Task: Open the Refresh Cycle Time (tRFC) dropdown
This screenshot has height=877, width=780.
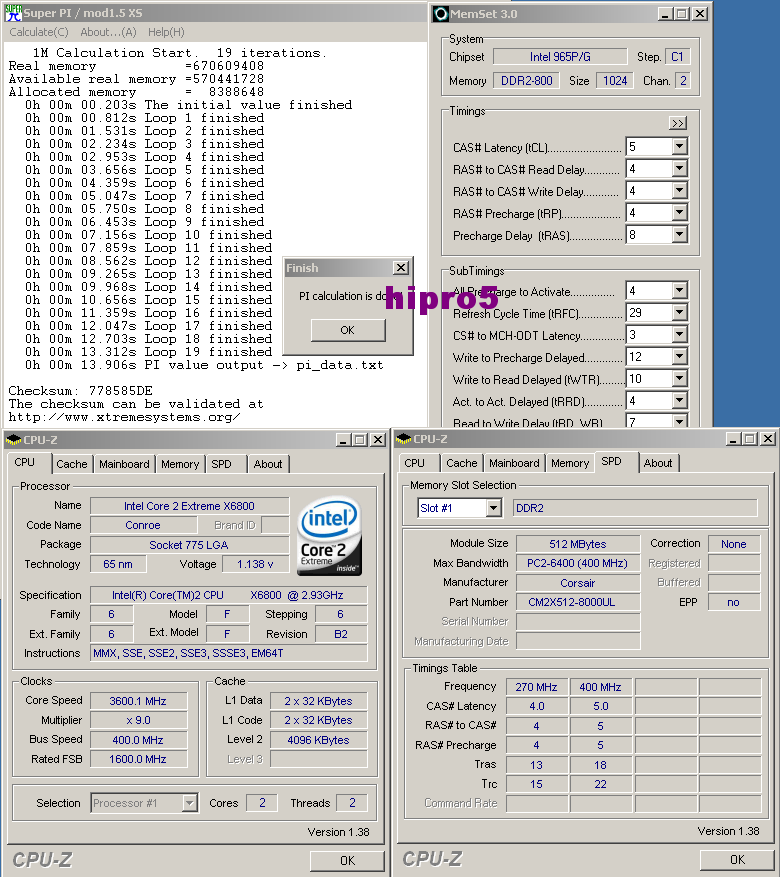Action: coord(679,313)
